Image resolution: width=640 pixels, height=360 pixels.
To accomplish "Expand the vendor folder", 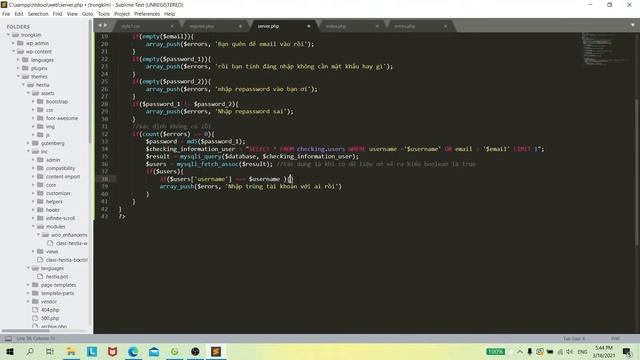I will pyautogui.click(x=29, y=302).
